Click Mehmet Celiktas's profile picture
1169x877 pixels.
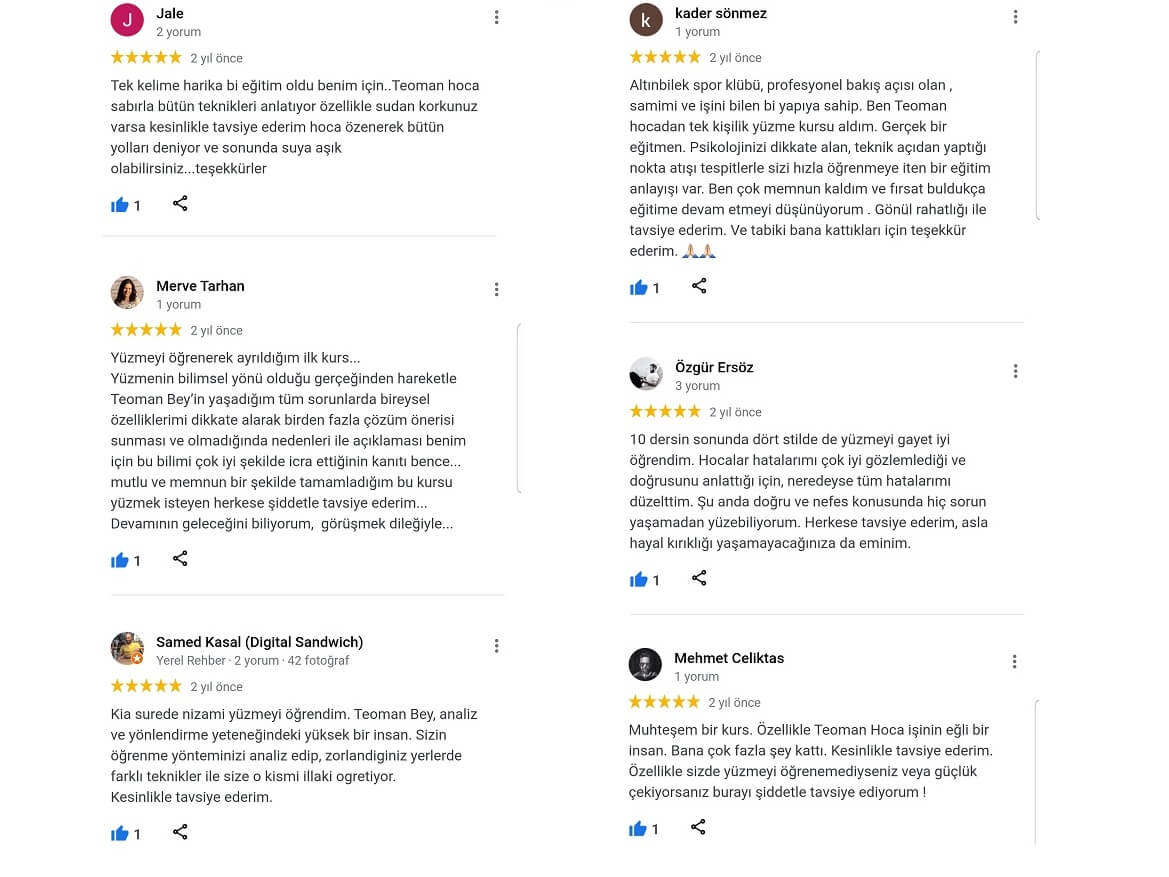click(645, 665)
